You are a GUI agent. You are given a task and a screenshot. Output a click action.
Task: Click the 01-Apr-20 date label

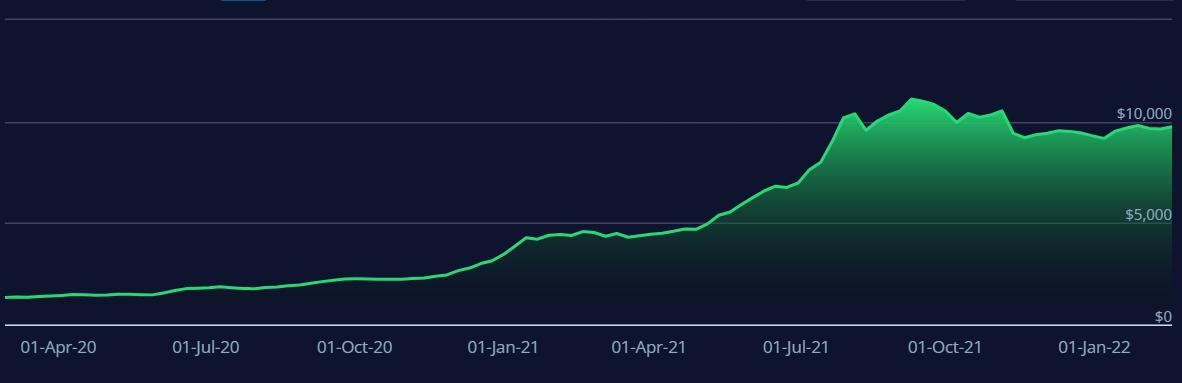pyautogui.click(x=58, y=348)
